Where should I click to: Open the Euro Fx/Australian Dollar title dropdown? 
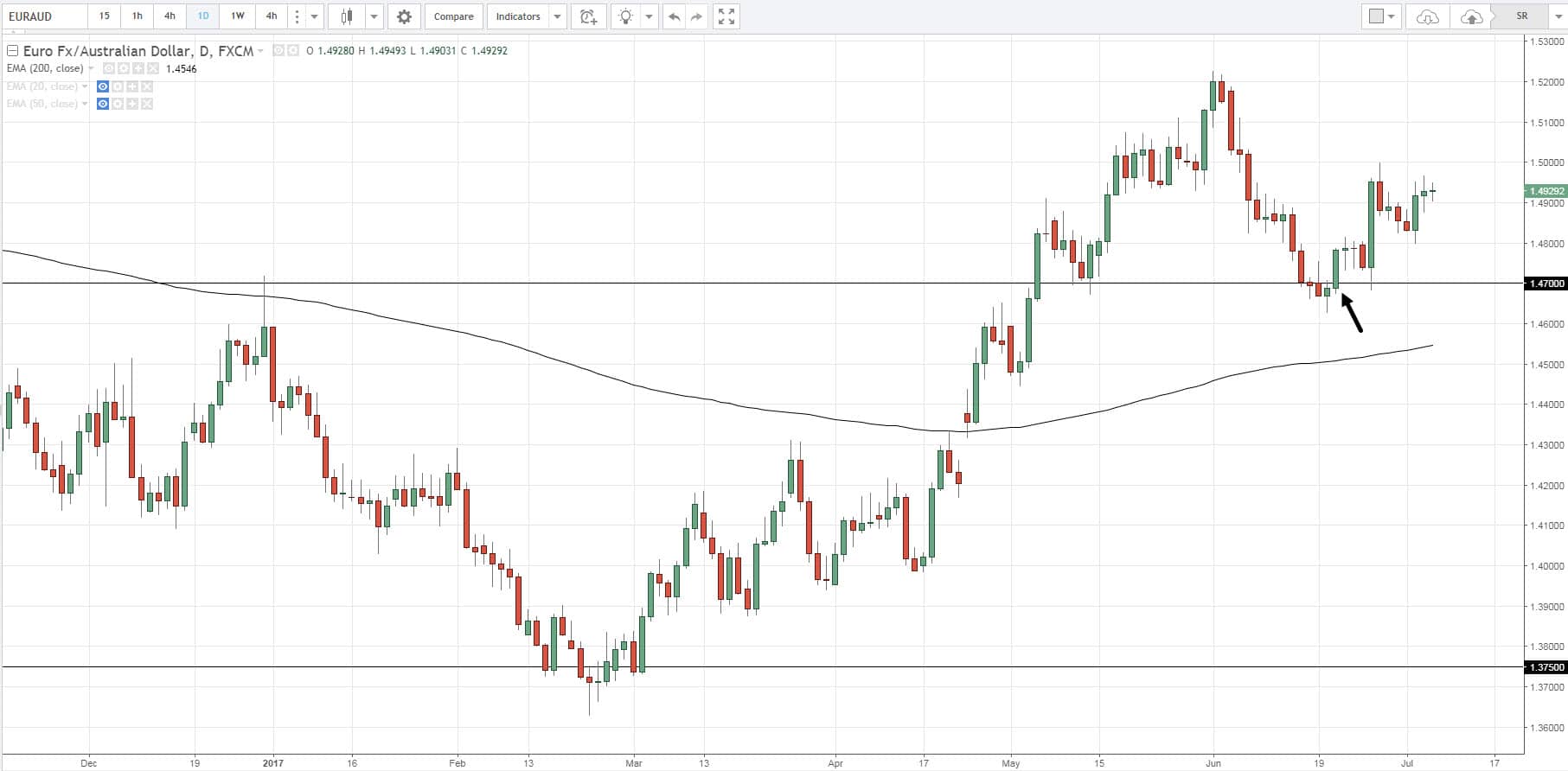tap(259, 51)
